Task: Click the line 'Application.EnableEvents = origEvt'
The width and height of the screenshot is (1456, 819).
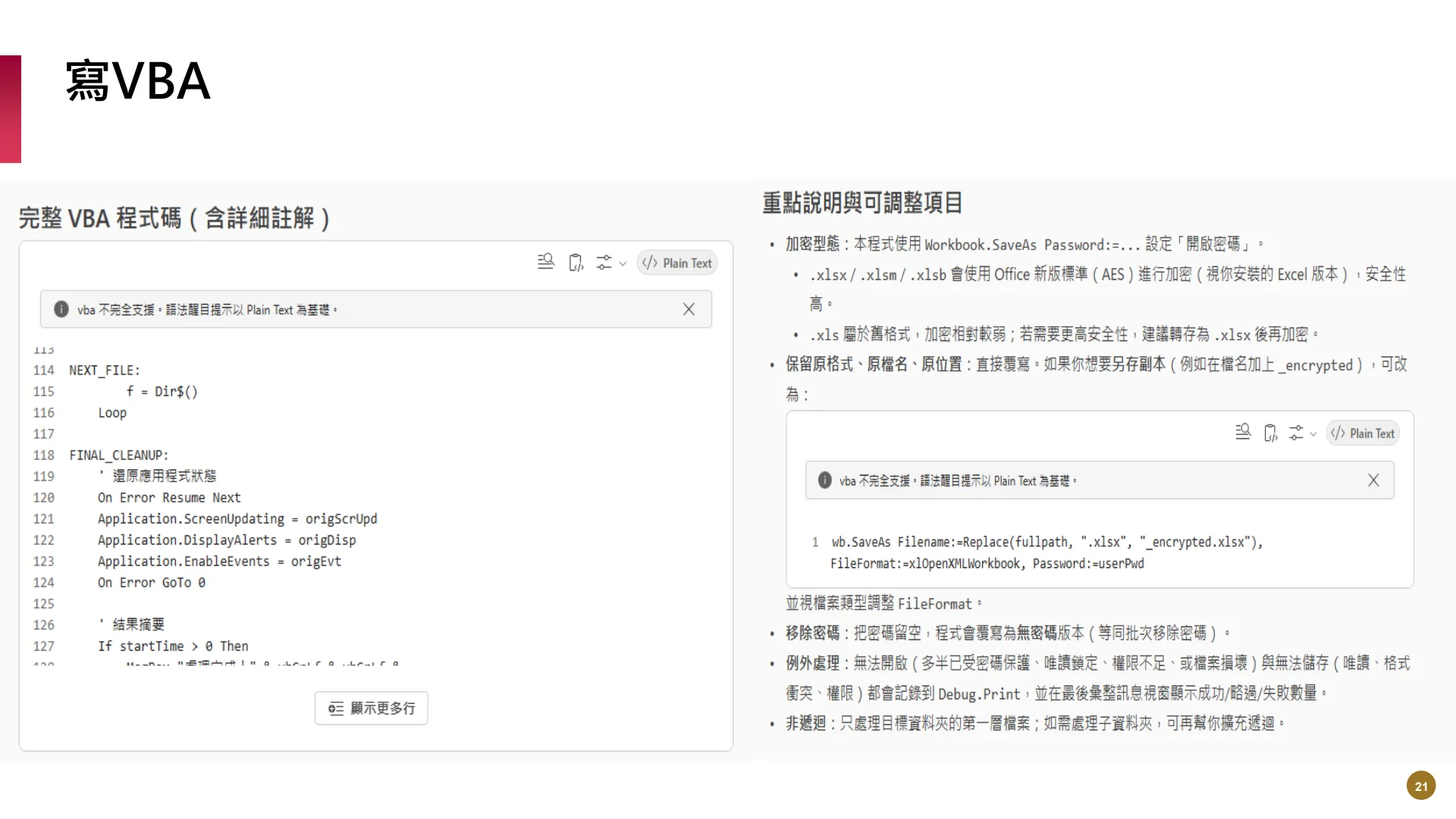Action: (219, 561)
